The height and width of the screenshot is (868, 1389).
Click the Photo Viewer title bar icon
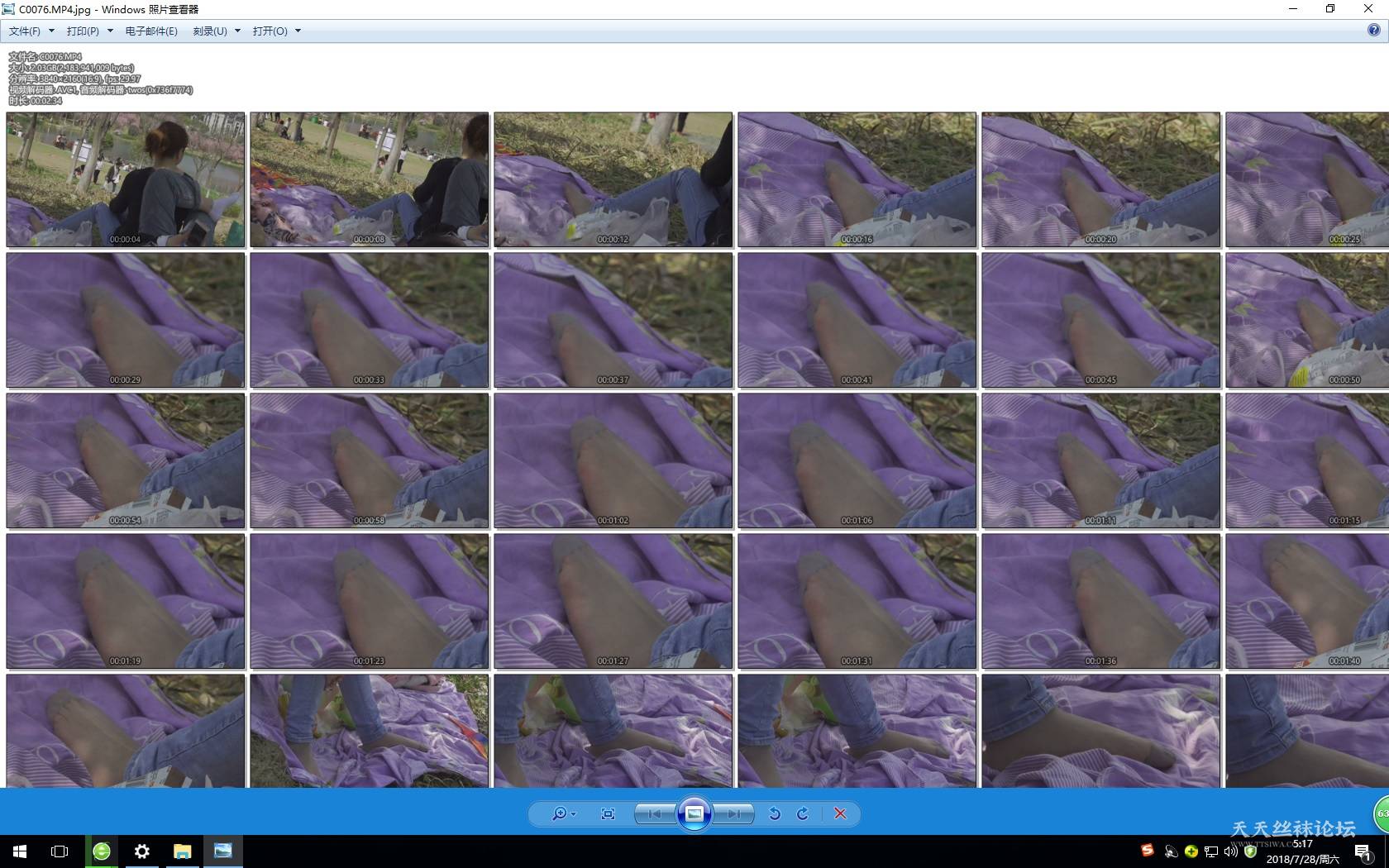point(9,9)
